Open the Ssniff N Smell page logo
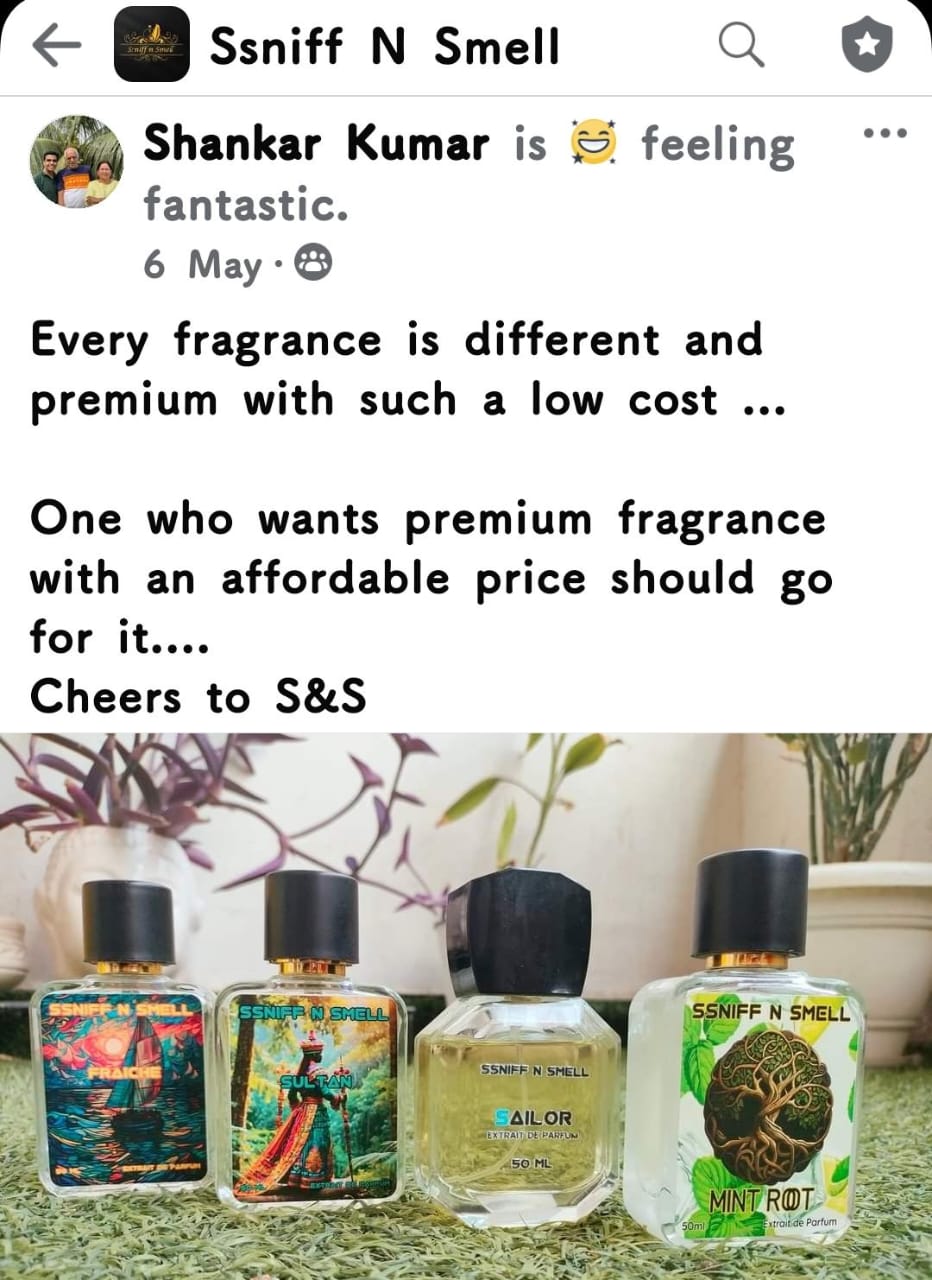The image size is (932, 1280). tap(152, 44)
